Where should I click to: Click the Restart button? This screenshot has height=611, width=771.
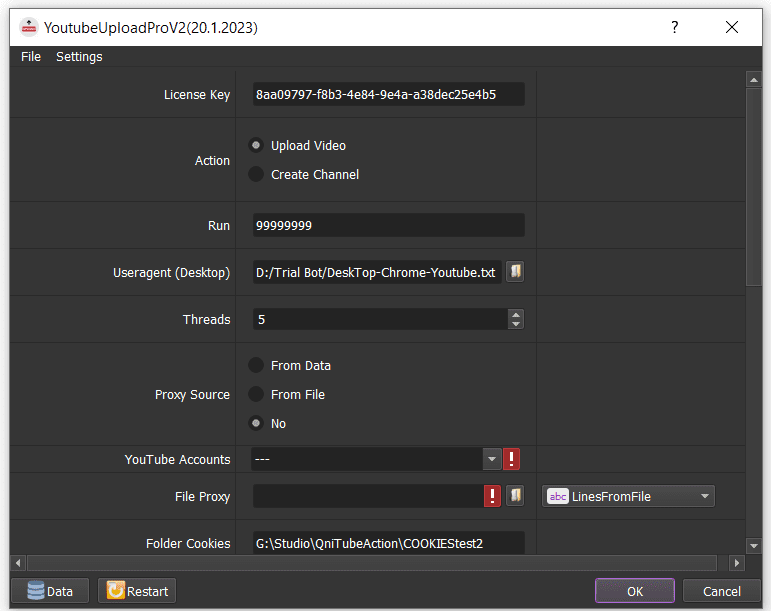[x=137, y=591]
